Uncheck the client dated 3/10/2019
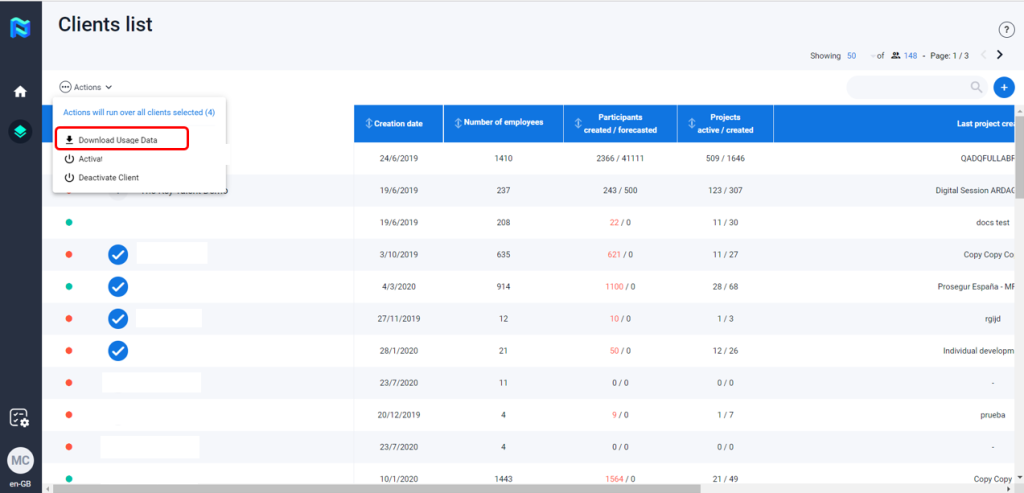The width and height of the screenshot is (1024, 493). coord(118,254)
